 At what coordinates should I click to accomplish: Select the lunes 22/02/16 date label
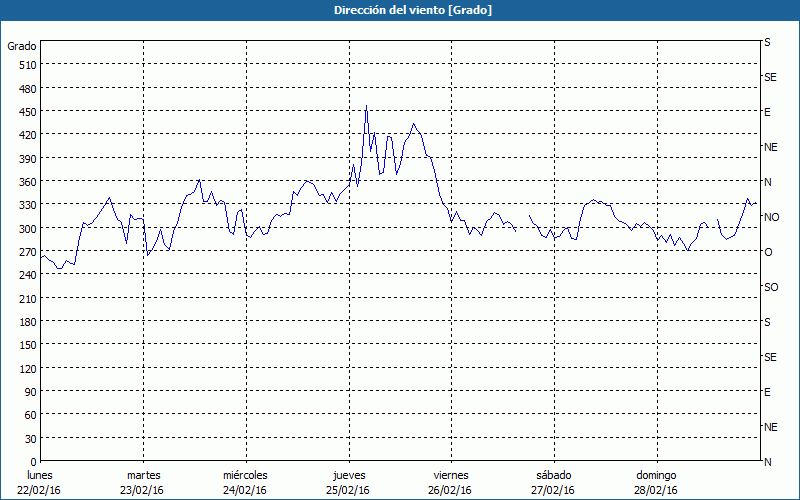coord(41,482)
